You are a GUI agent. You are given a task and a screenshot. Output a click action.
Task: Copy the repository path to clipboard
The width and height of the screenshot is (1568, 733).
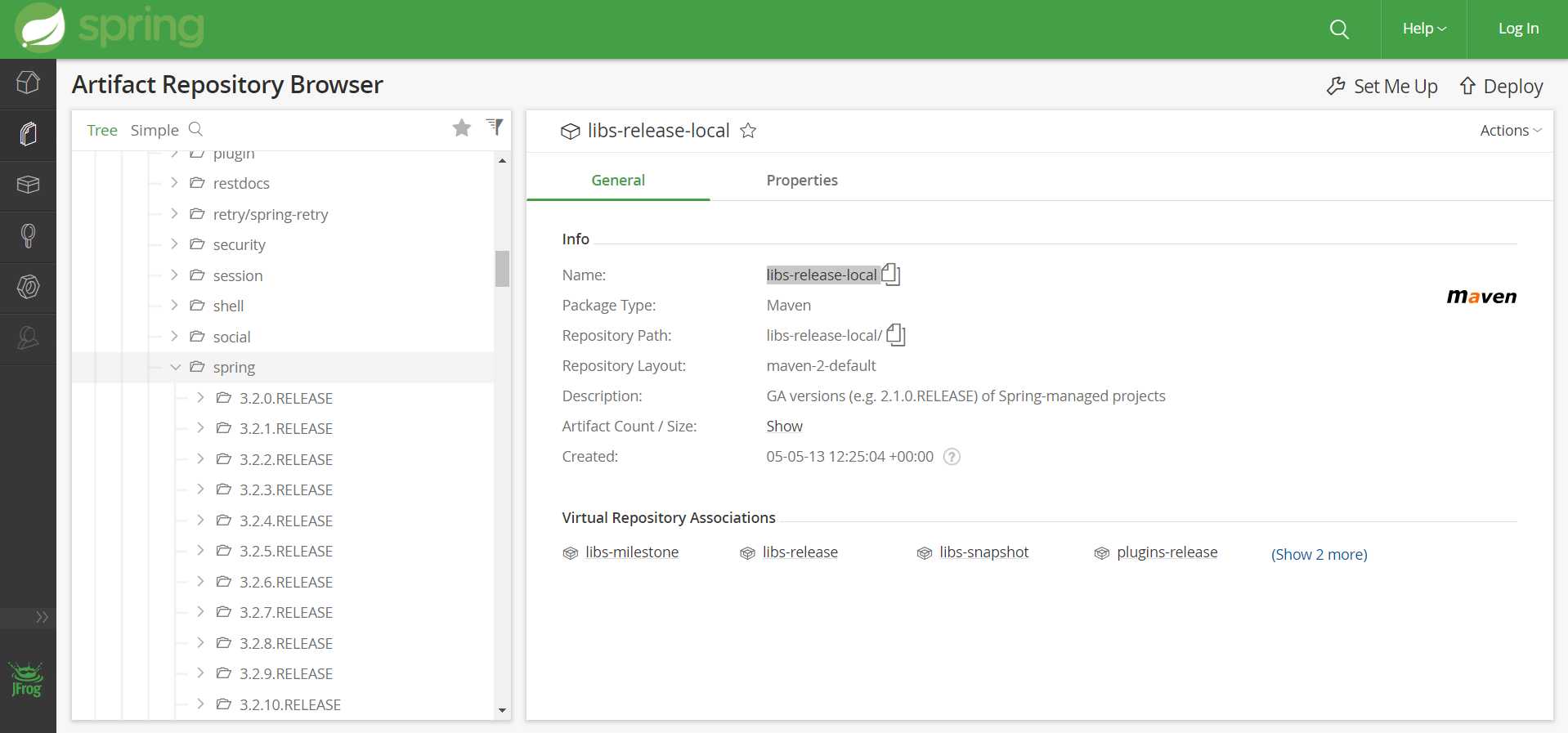pos(896,334)
